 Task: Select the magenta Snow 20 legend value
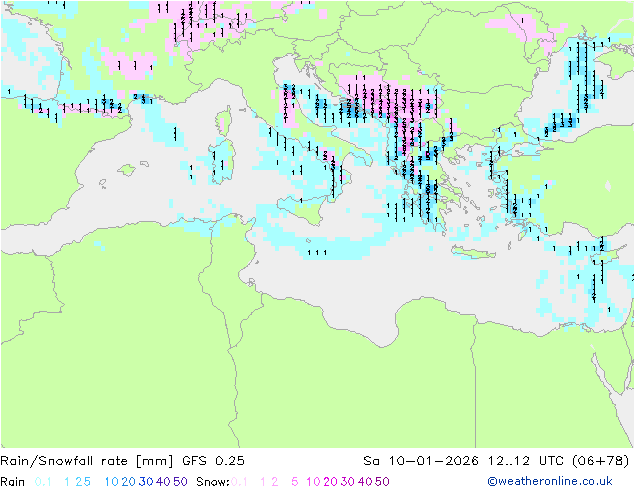[x=330, y=482]
